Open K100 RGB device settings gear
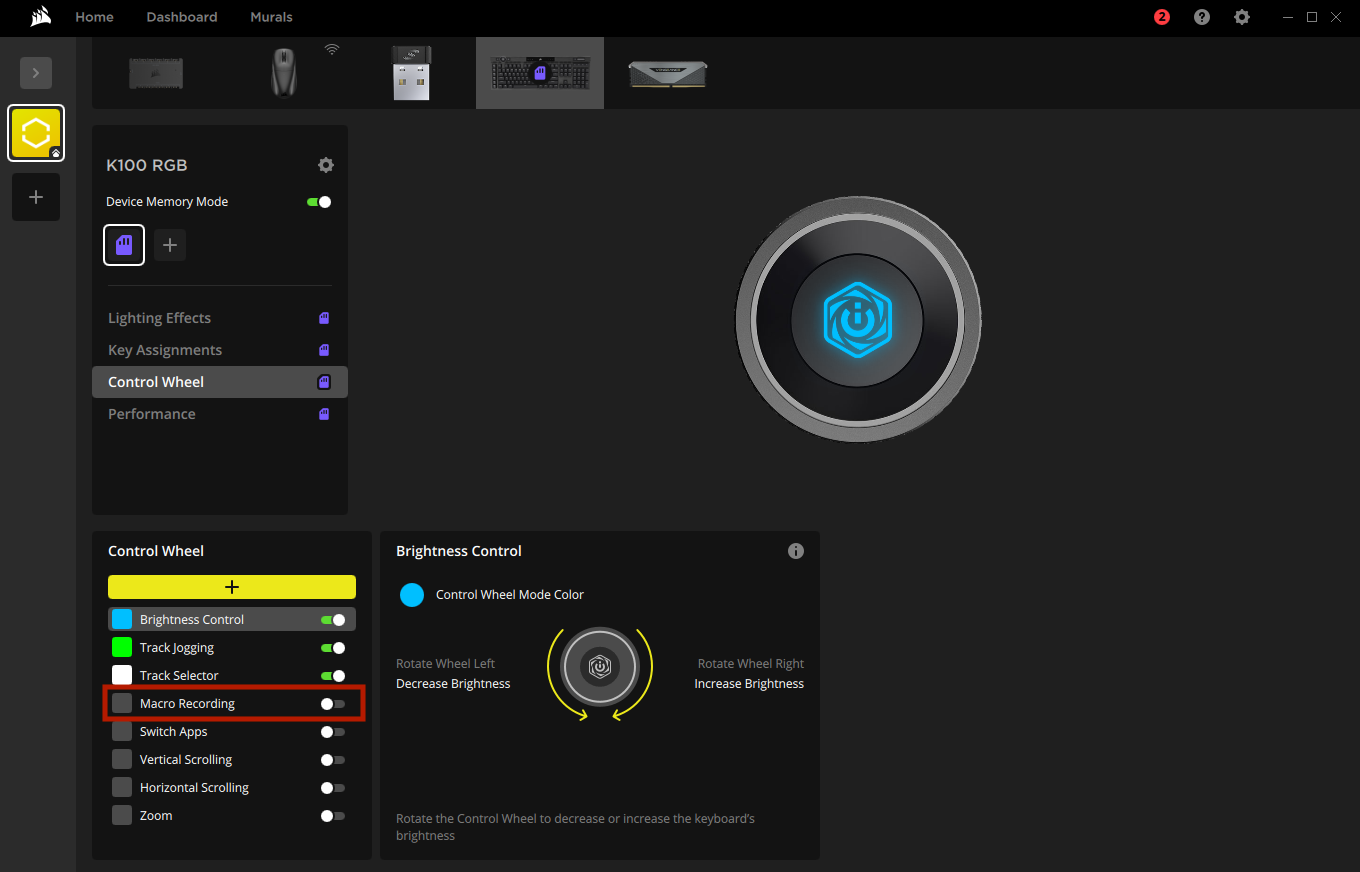Viewport: 1360px width, 872px height. [x=326, y=165]
